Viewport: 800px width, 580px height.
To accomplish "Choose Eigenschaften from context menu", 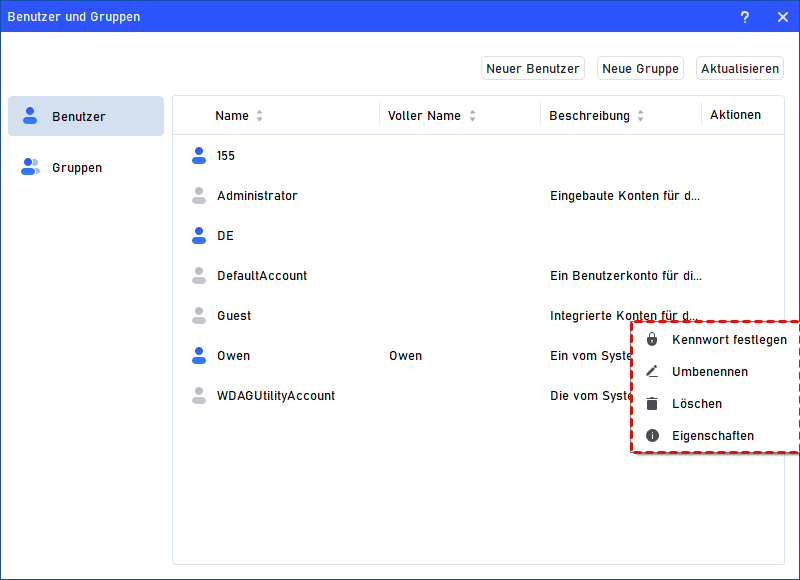I will coord(712,436).
